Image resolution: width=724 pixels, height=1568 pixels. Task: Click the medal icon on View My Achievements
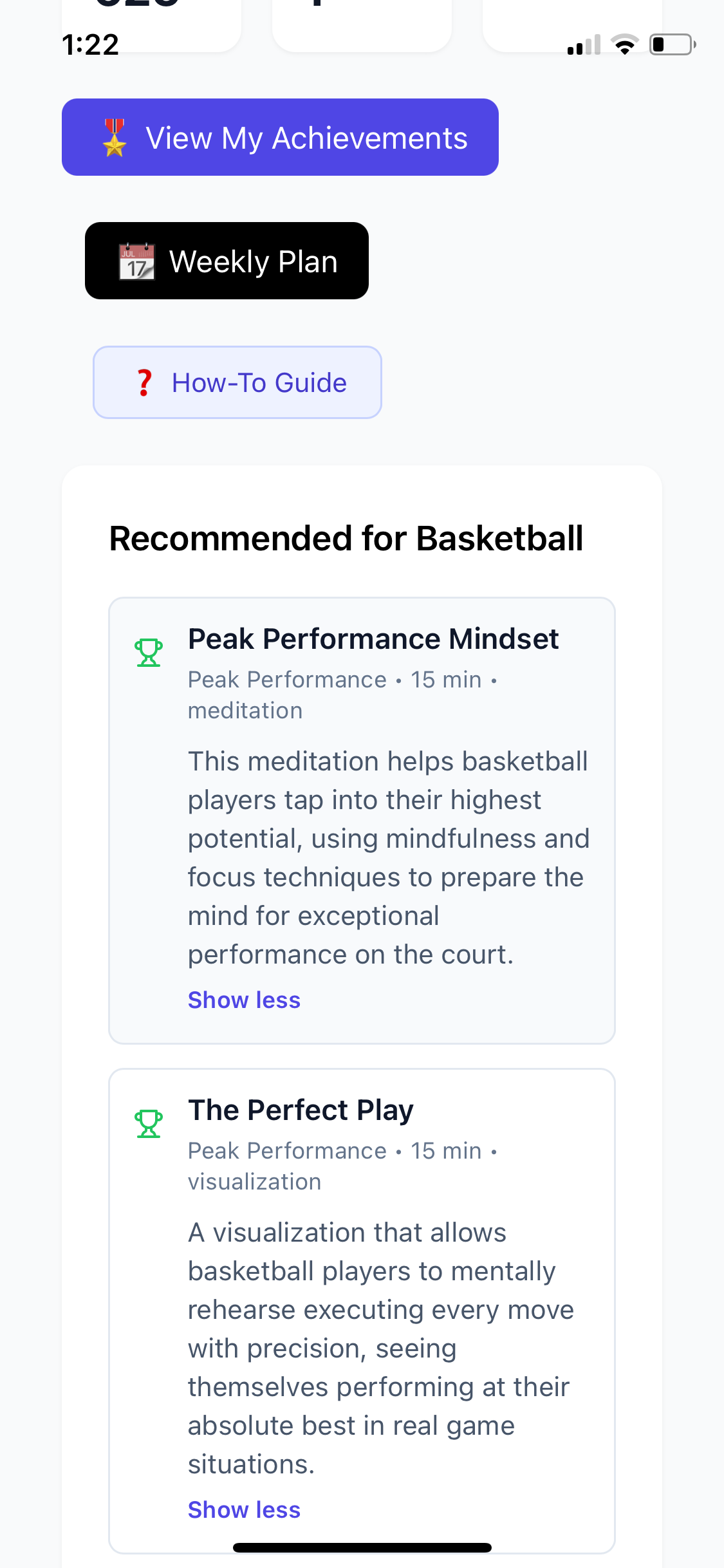(x=114, y=136)
